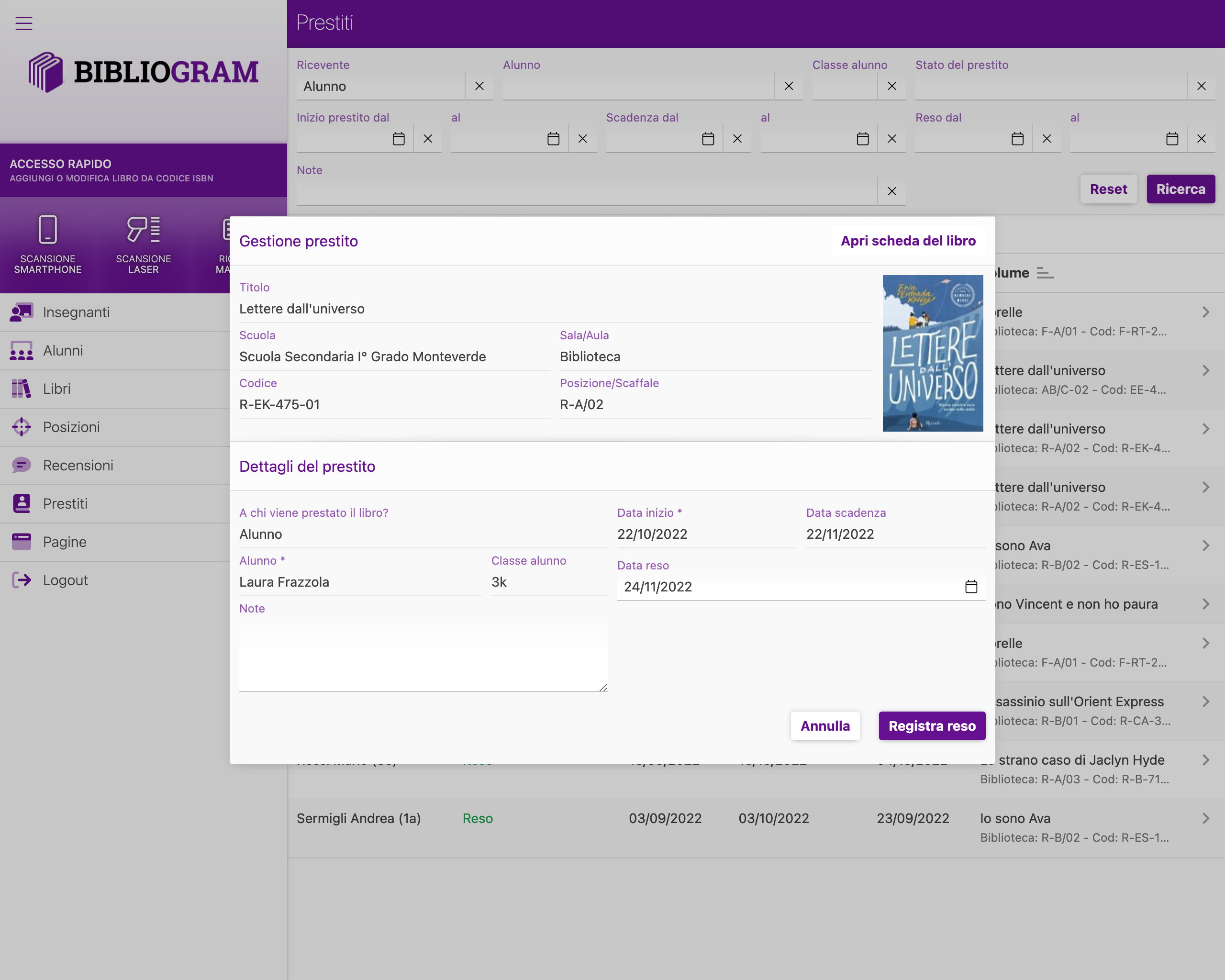Open Stato del prestito dropdown

click(x=1050, y=86)
